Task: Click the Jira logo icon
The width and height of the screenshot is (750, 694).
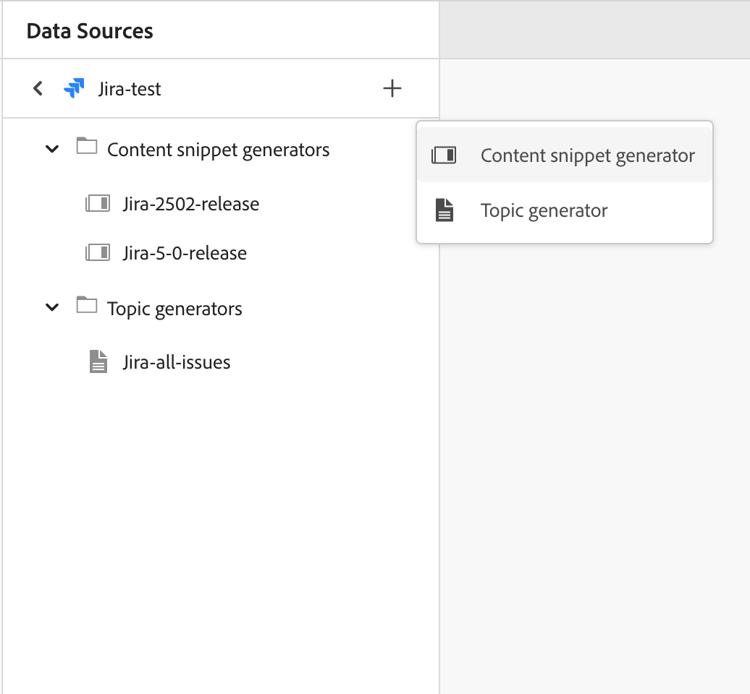Action: [x=74, y=89]
